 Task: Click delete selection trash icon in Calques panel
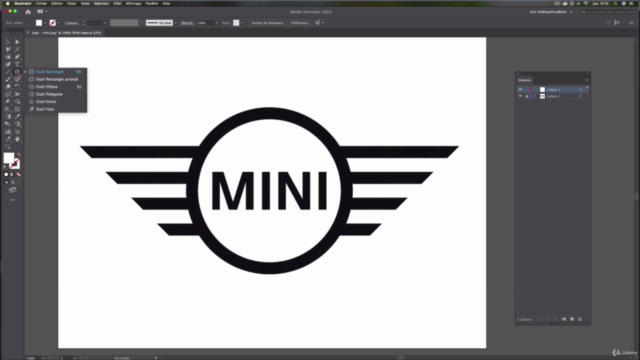pos(580,319)
